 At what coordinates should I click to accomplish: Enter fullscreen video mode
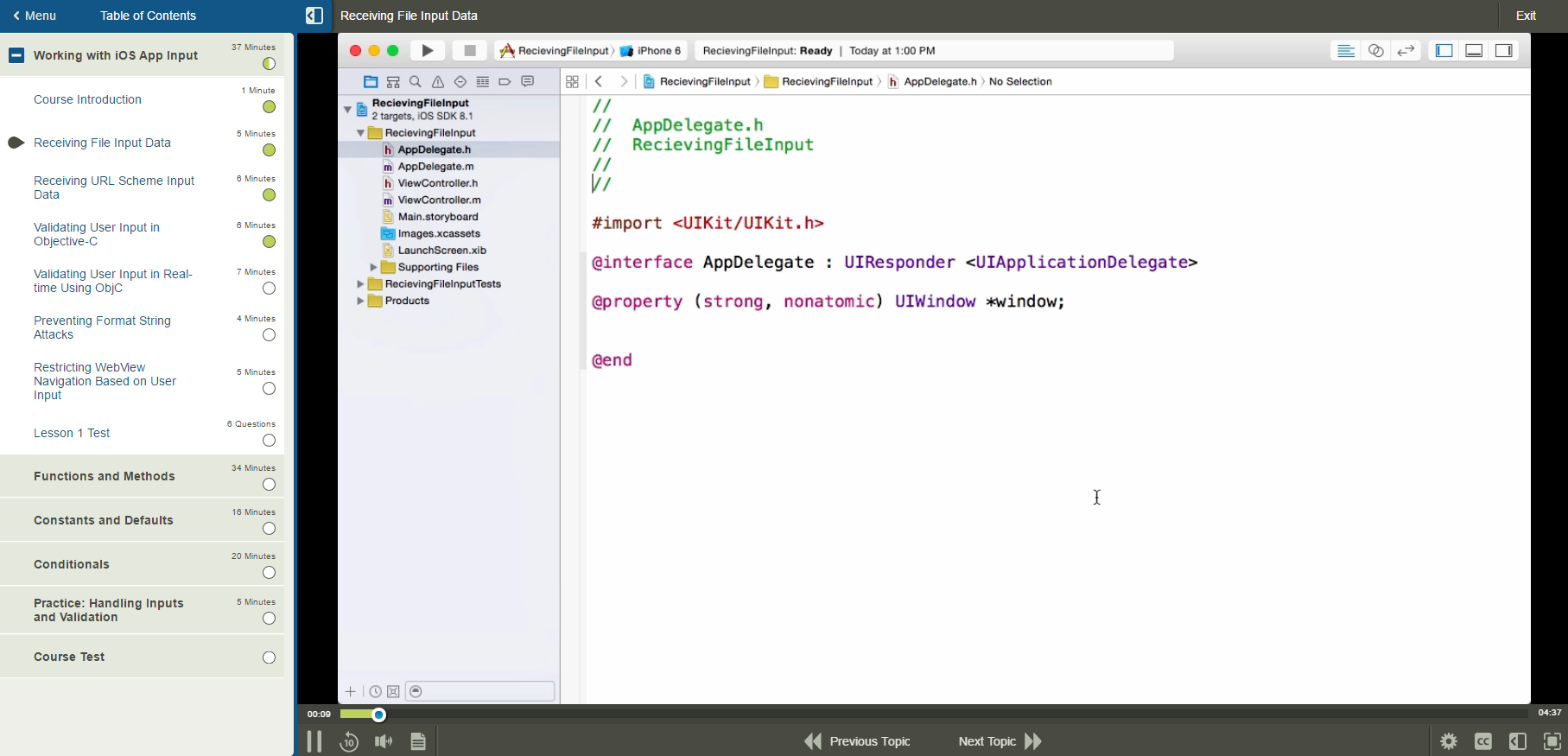[x=1552, y=741]
